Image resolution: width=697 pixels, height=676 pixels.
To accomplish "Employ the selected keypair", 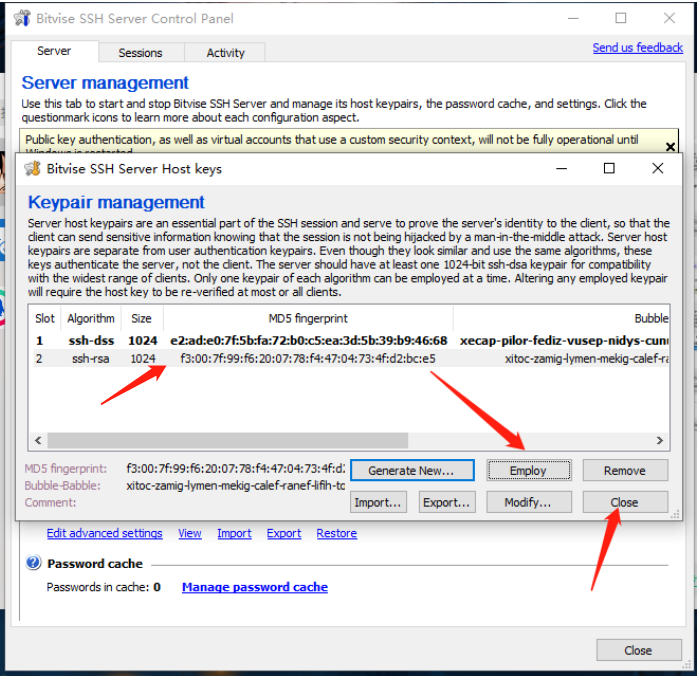I will [528, 470].
